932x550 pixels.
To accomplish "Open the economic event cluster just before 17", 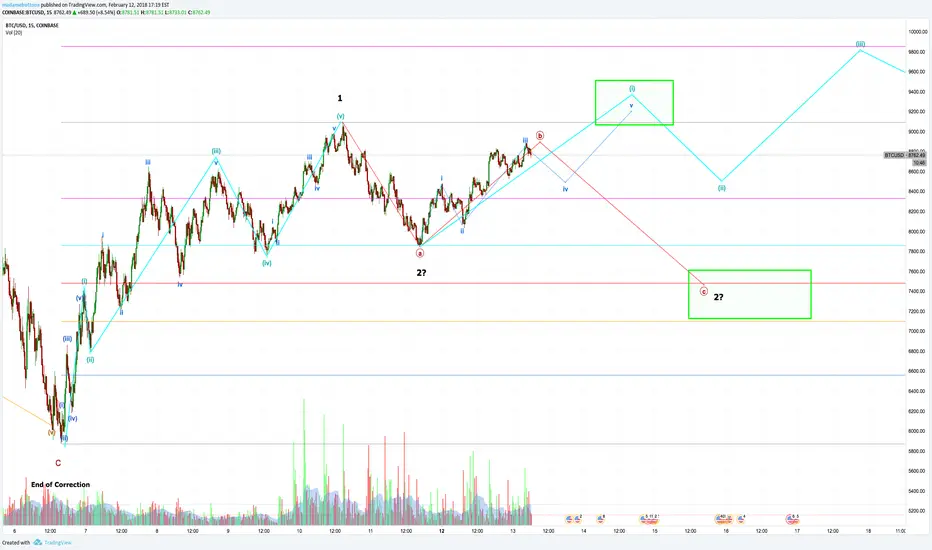I will click(792, 519).
